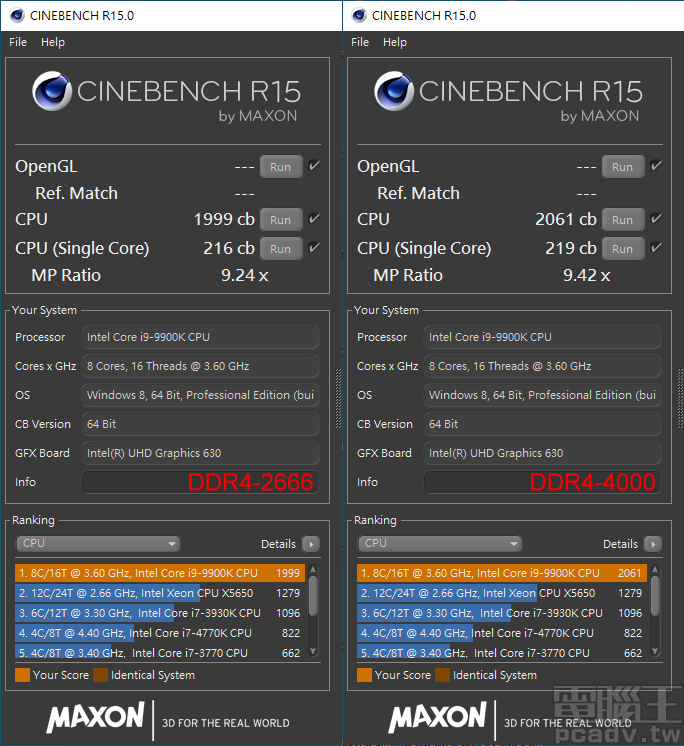This screenshot has height=746, width=684.
Task: Open File menu in right Cinebench window
Action: 360,42
